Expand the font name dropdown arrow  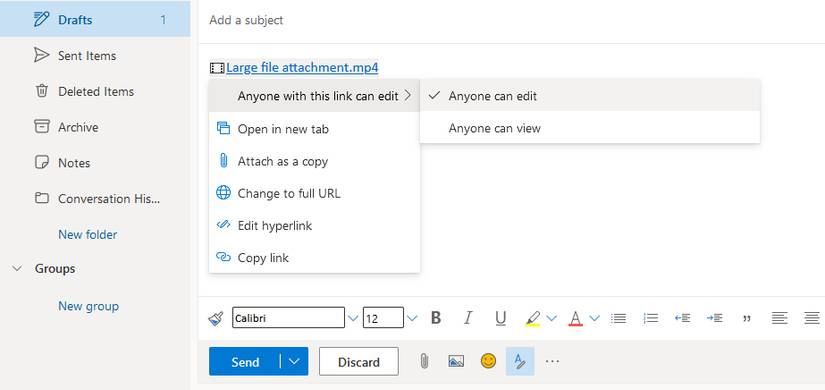pyautogui.click(x=353, y=318)
